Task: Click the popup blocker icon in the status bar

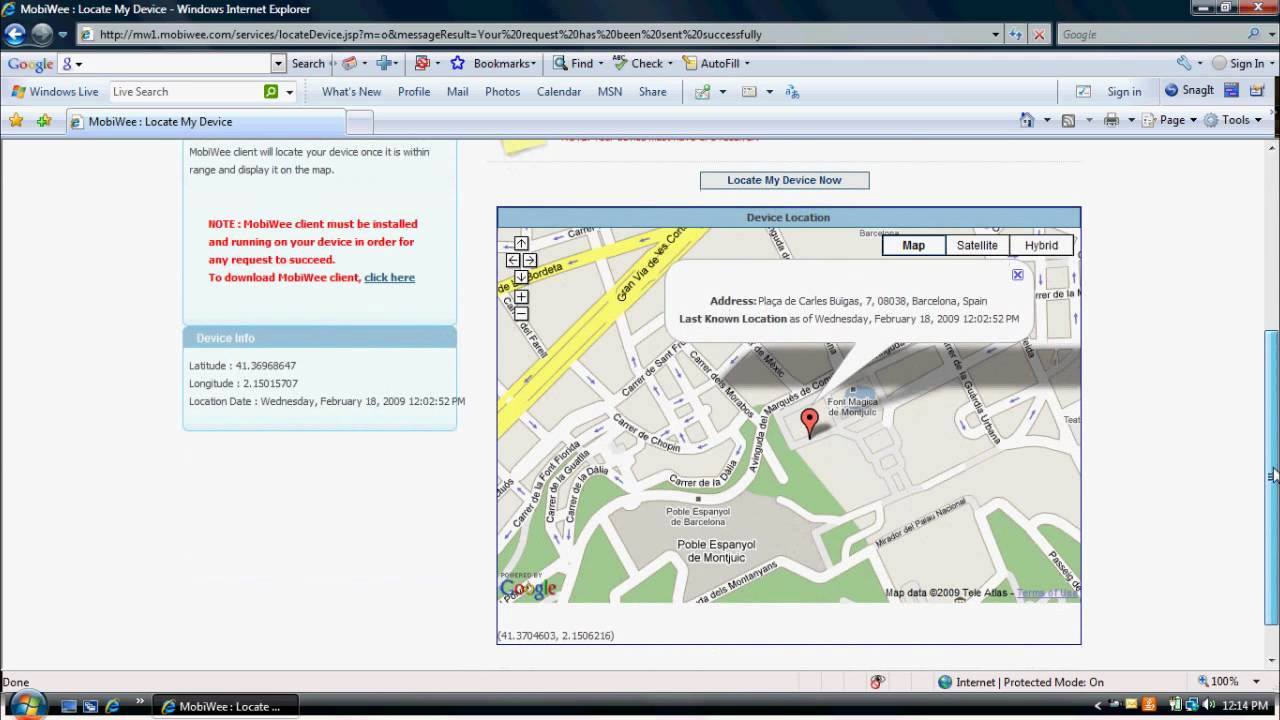Action: [x=877, y=682]
